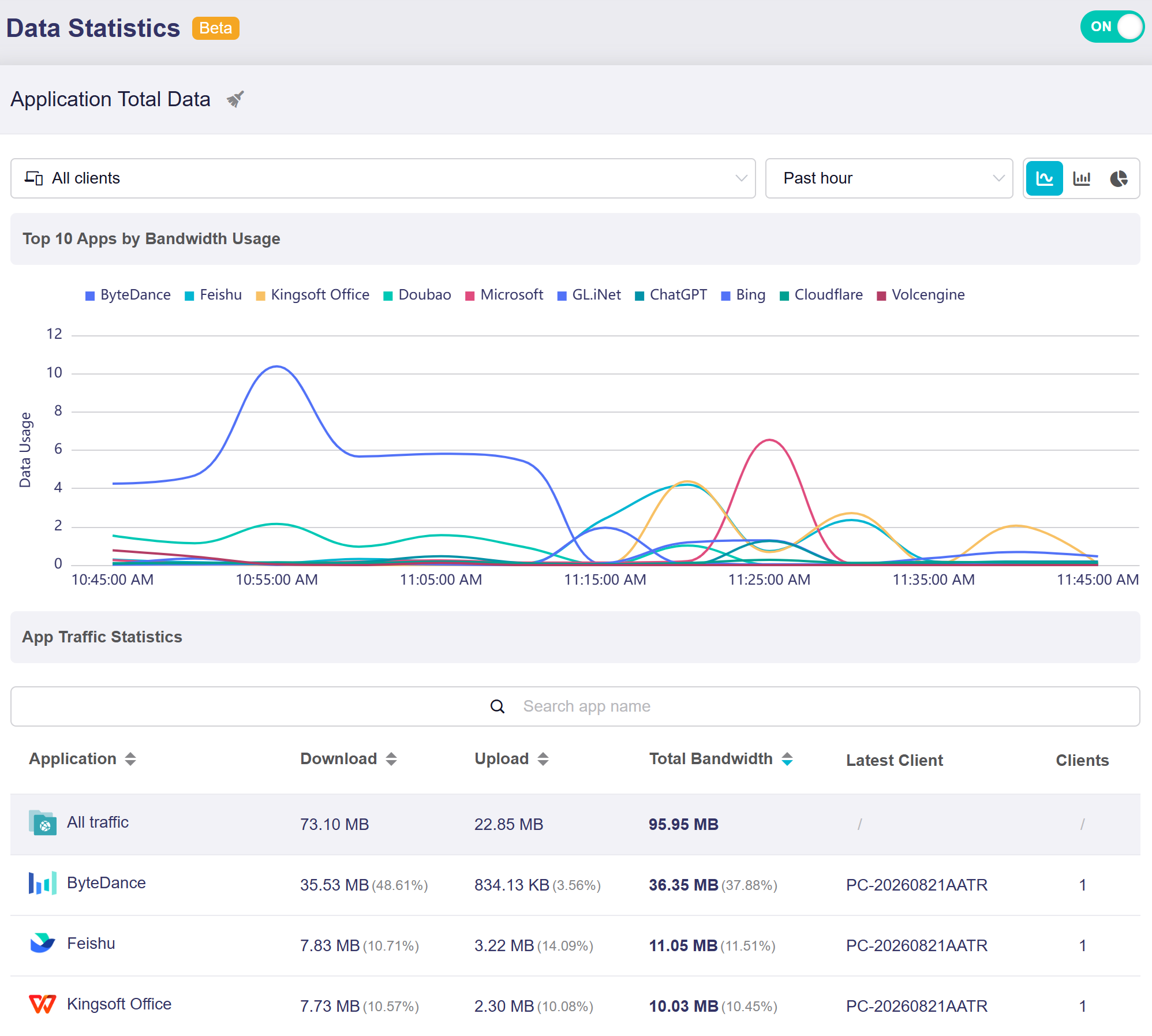The height and width of the screenshot is (1036, 1152).
Task: Click the 95.95 MB total bandwidth value
Action: 683,824
